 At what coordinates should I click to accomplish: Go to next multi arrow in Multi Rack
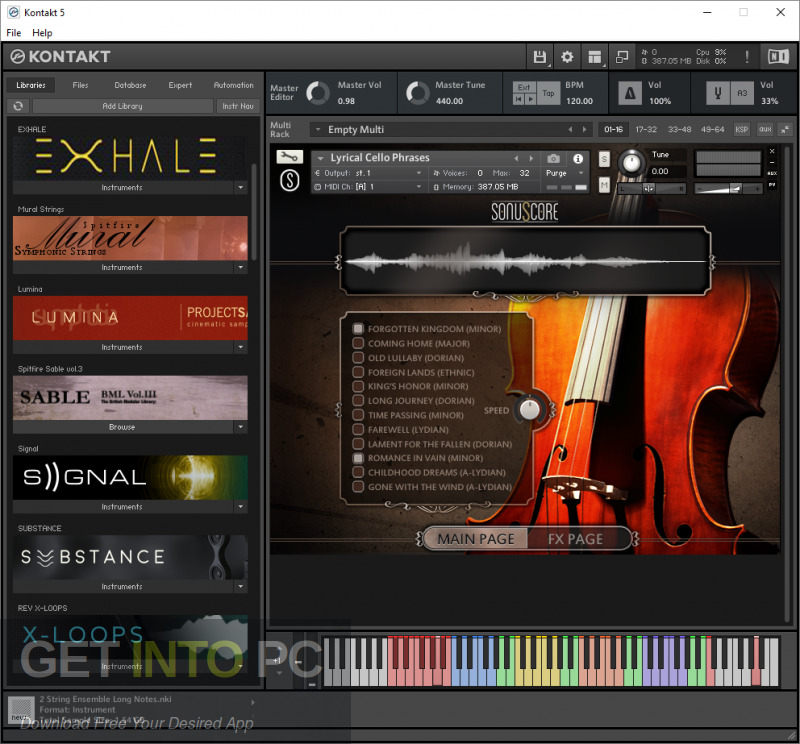click(585, 130)
